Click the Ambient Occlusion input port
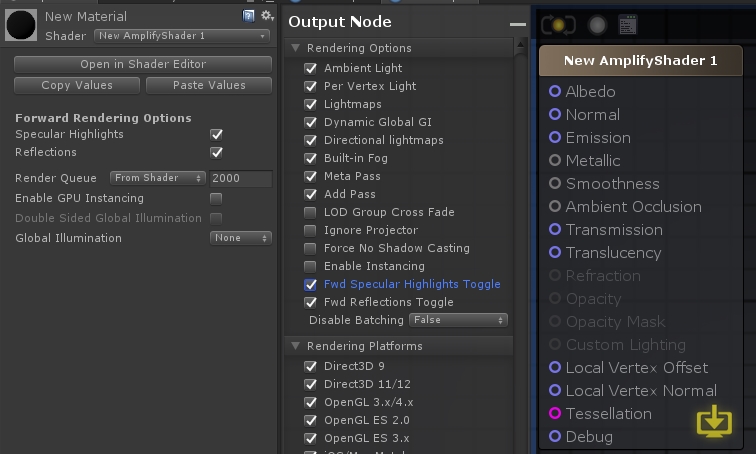 coord(555,206)
